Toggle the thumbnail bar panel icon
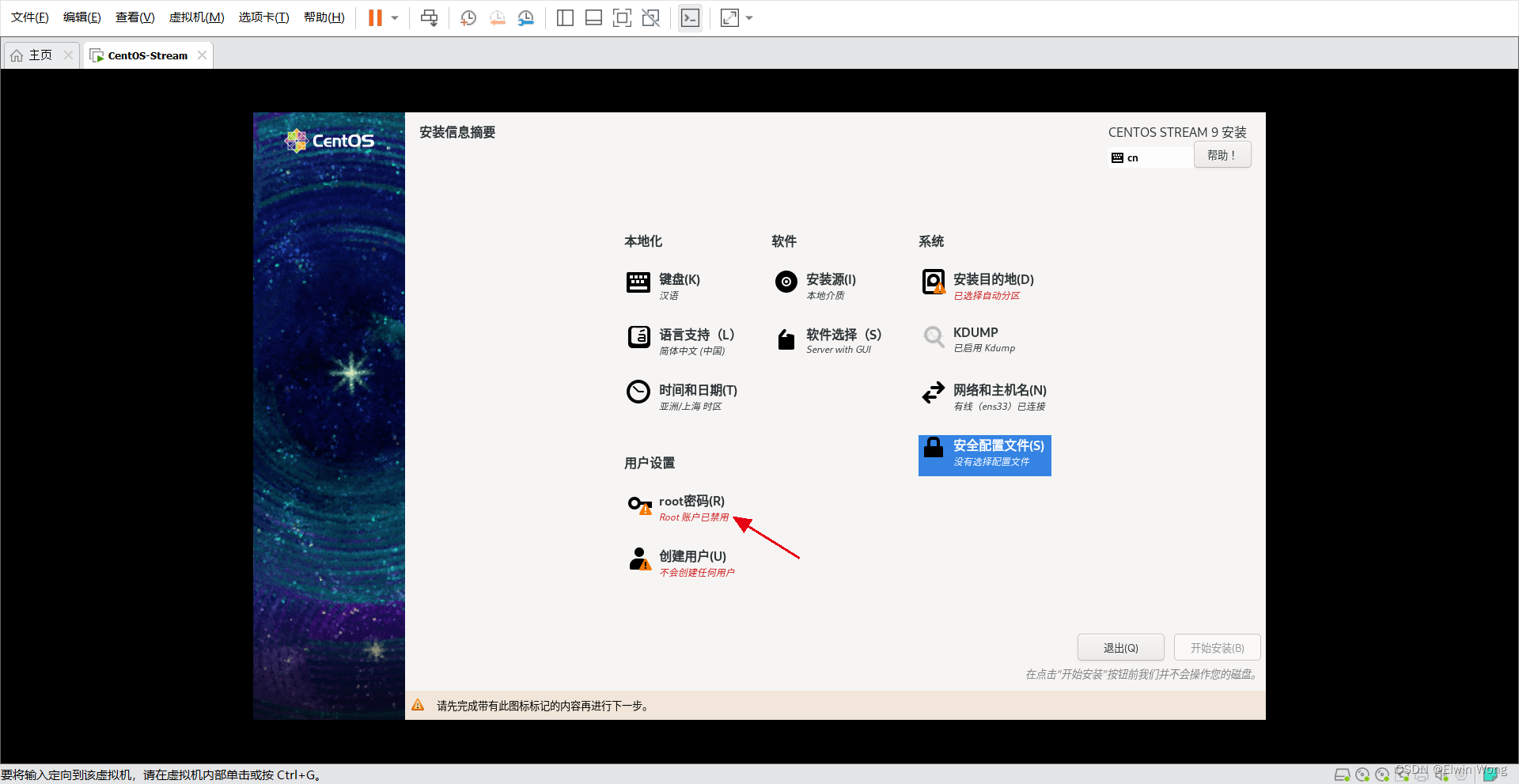Screen dimensions: 1519x784 point(593,17)
